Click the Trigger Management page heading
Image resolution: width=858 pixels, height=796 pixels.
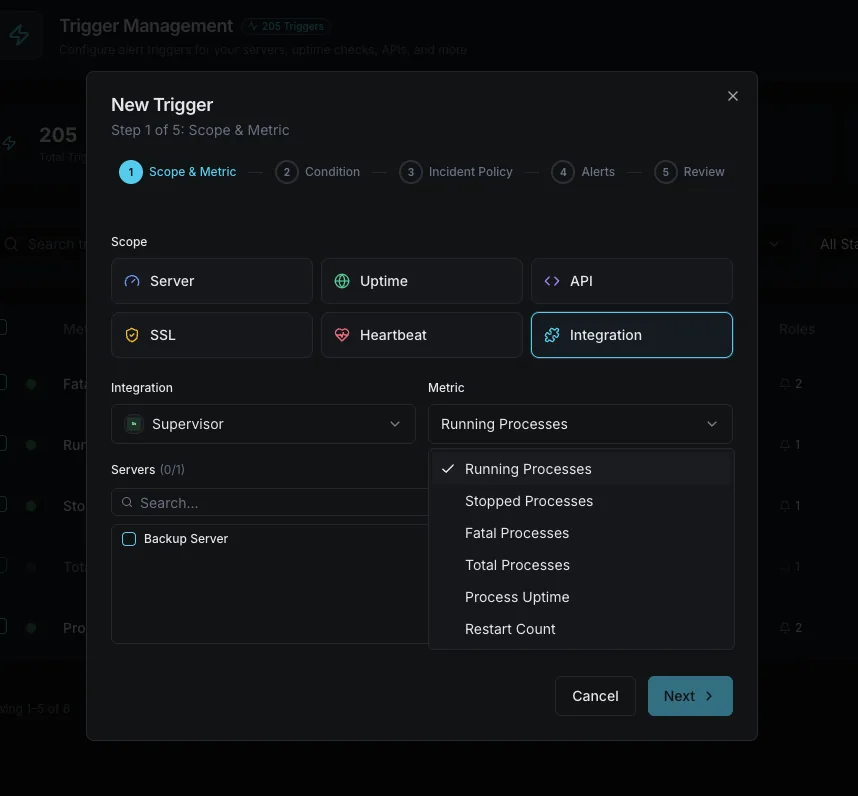[146, 26]
